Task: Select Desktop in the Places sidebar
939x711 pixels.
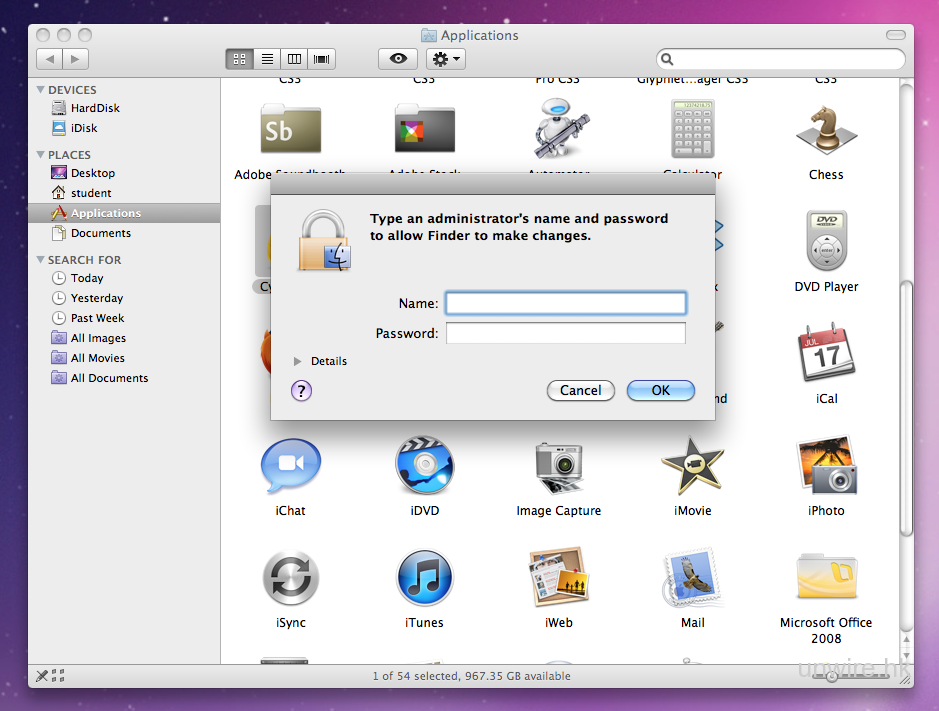Action: click(92, 173)
